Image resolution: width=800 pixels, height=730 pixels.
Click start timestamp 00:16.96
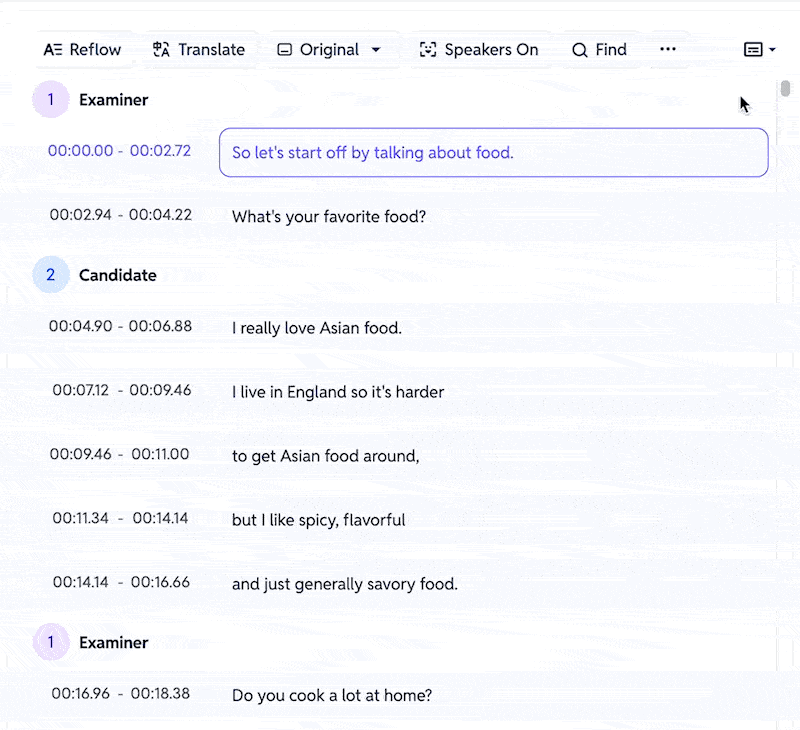[x=81, y=694]
